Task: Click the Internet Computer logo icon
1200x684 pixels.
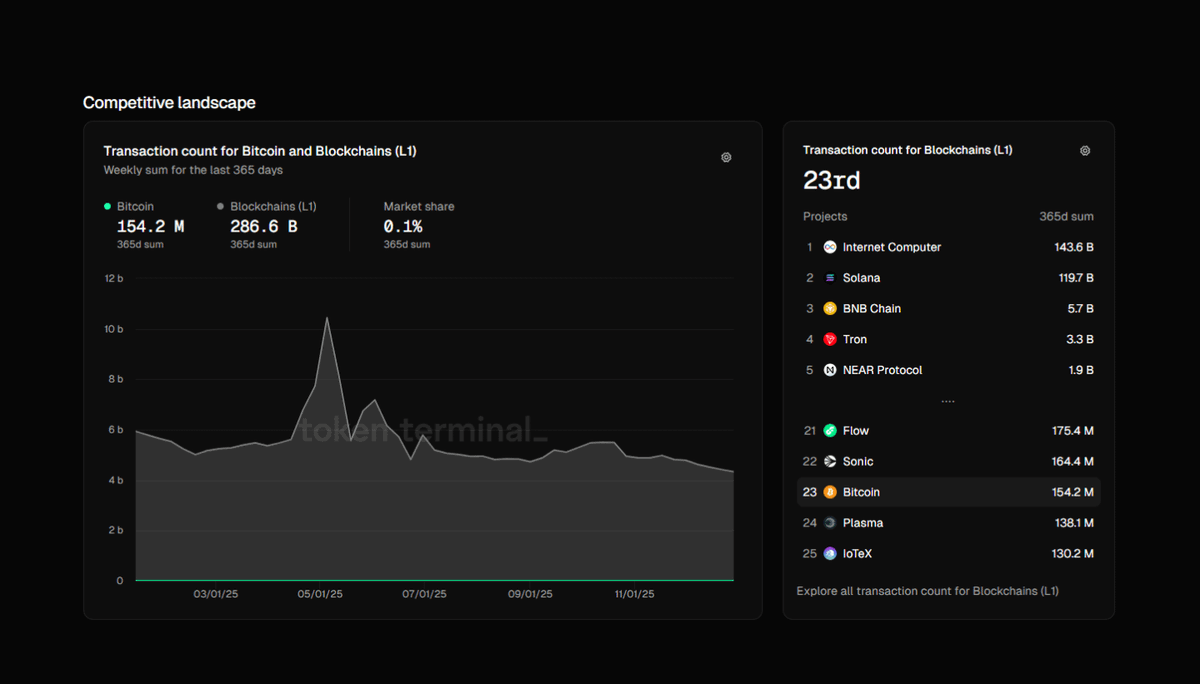Action: pos(830,247)
